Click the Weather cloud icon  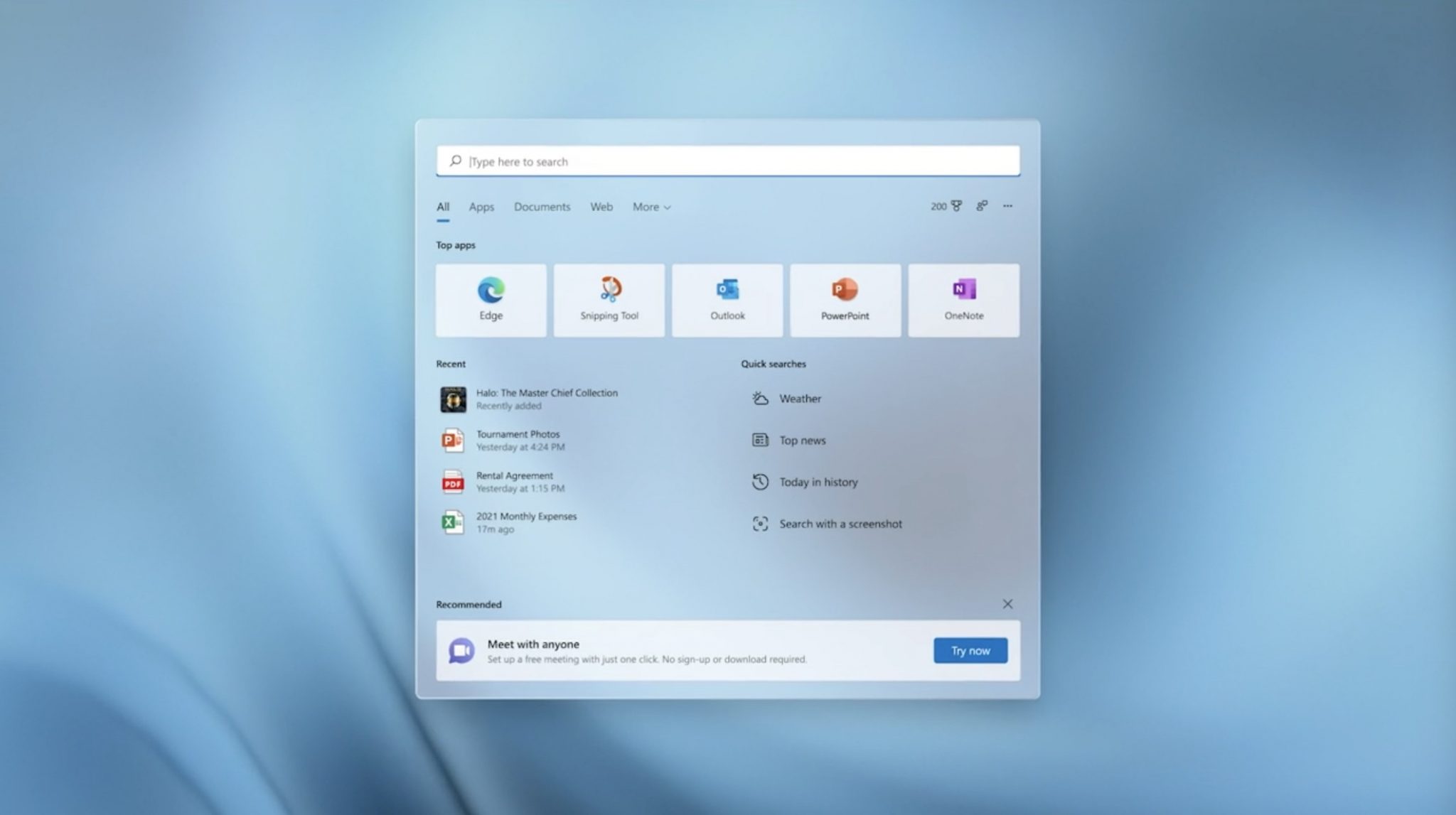pyautogui.click(x=760, y=399)
